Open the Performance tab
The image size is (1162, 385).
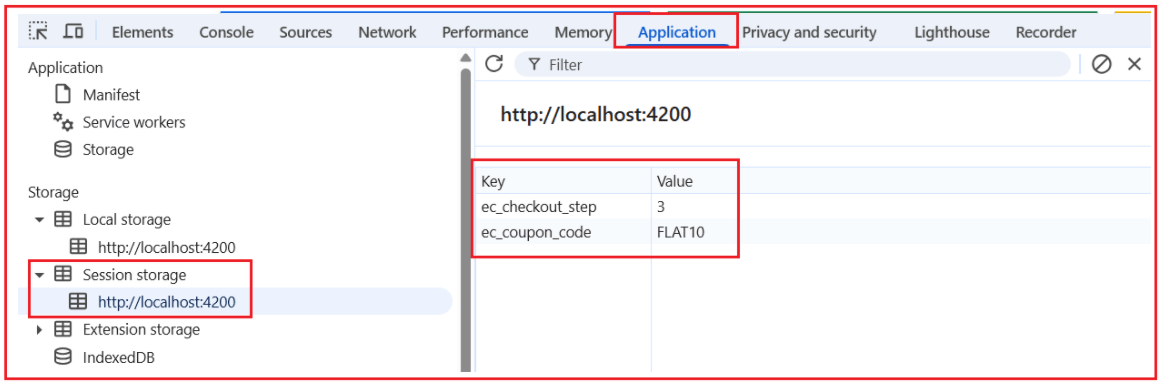pos(485,33)
